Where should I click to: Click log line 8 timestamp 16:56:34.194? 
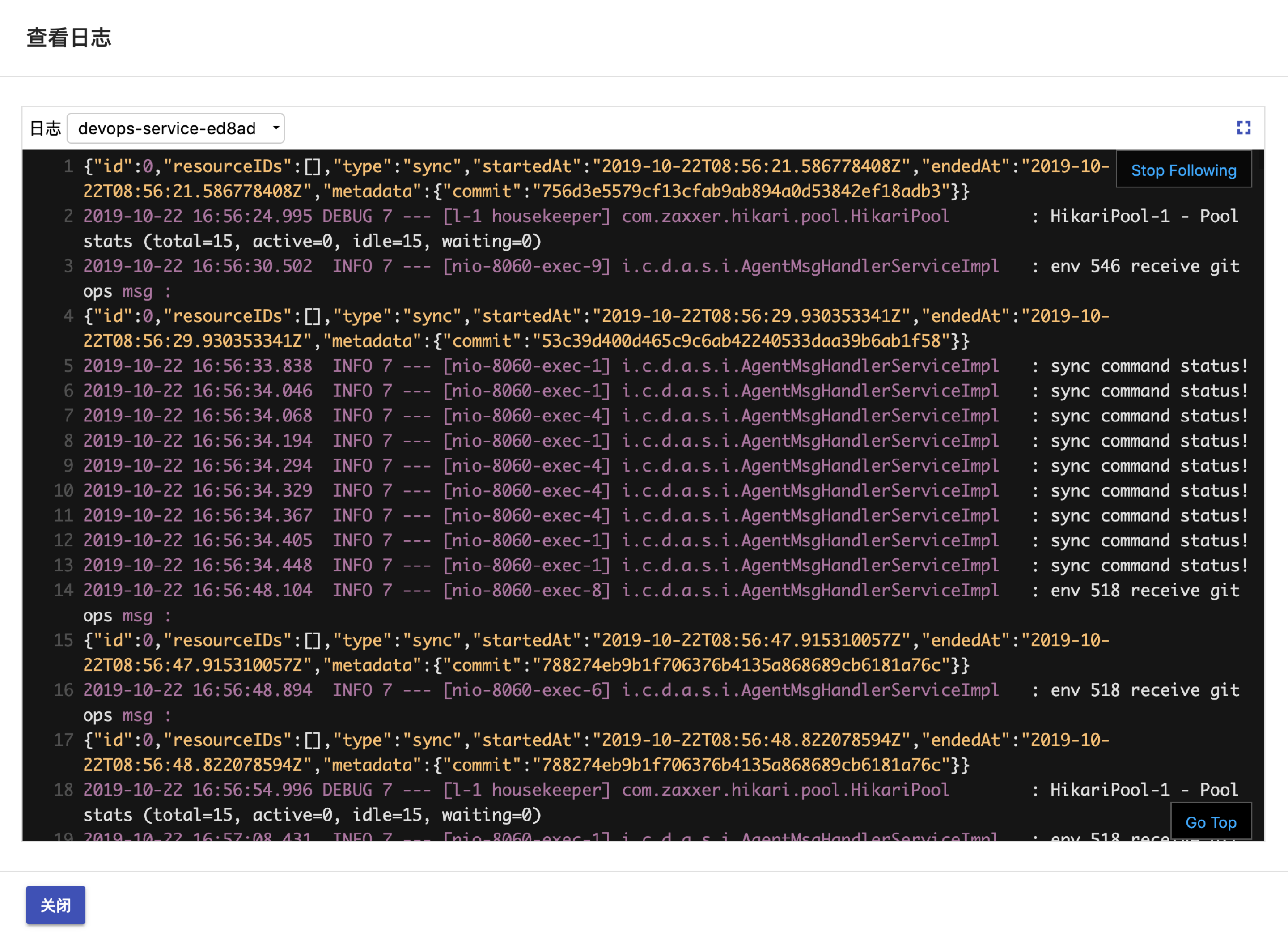pos(252,441)
